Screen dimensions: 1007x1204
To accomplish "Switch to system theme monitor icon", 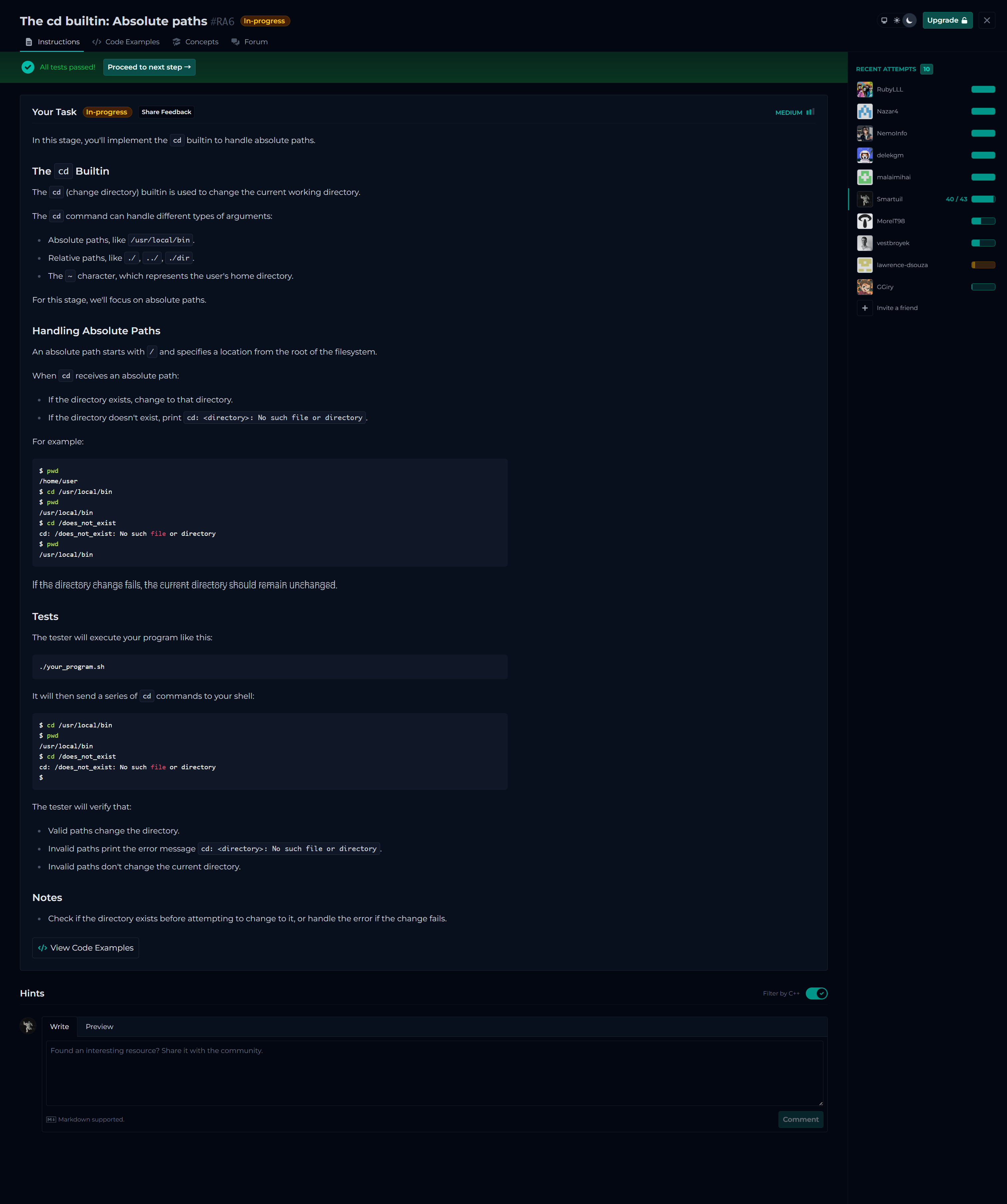I will (884, 21).
